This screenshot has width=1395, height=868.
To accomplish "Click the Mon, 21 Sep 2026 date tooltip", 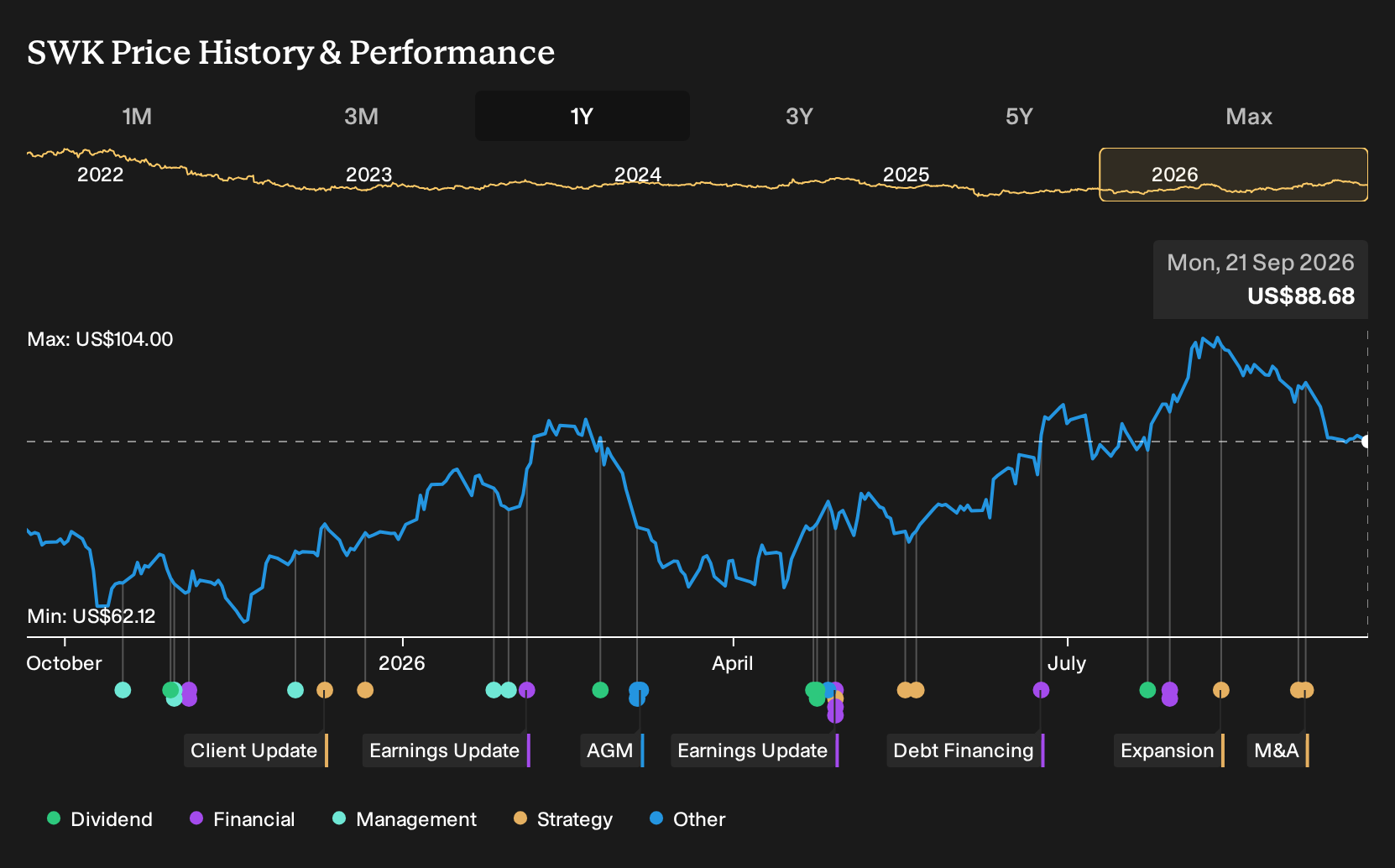I will pyautogui.click(x=1261, y=263).
